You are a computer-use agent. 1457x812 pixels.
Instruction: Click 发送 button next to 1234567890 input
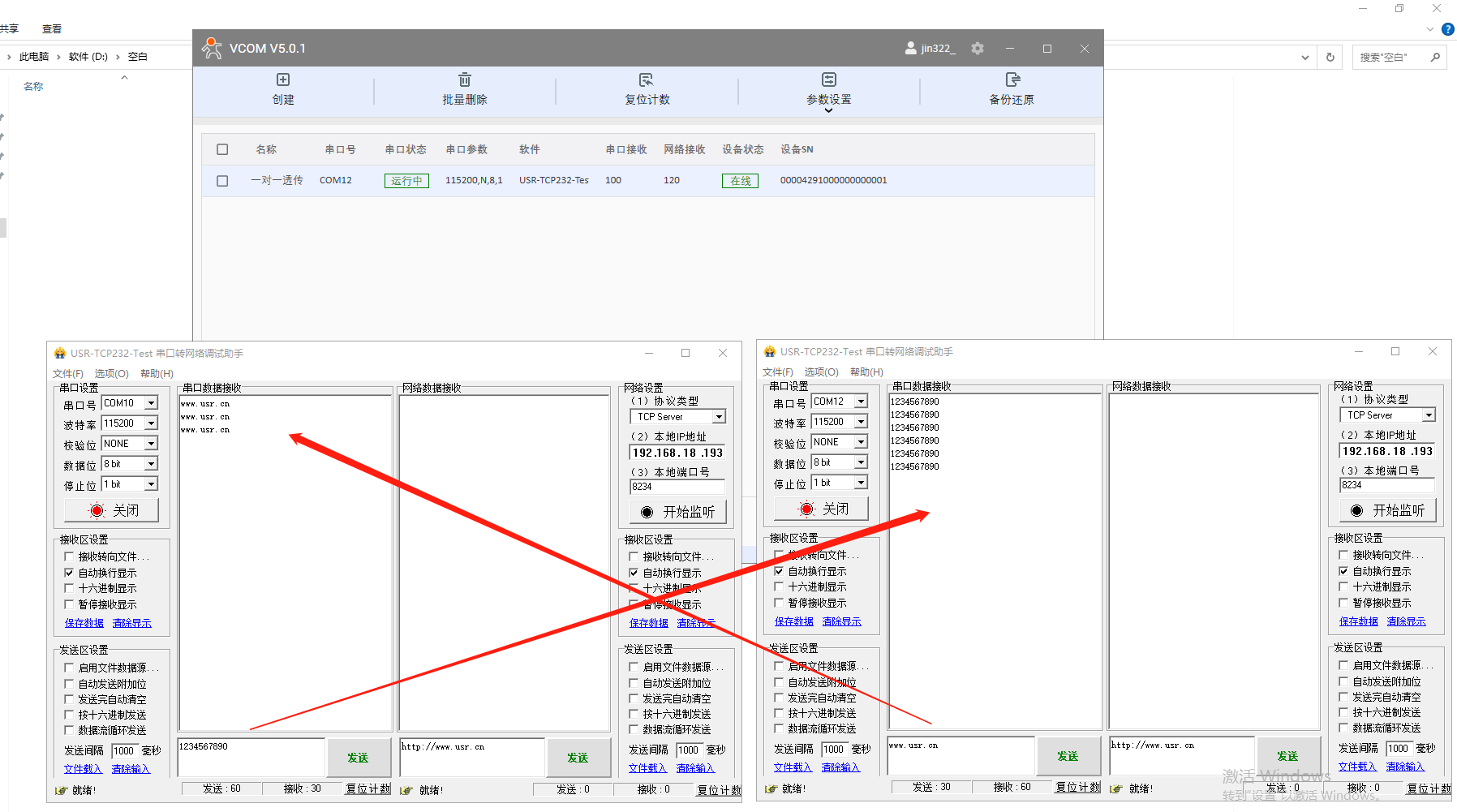coord(358,758)
